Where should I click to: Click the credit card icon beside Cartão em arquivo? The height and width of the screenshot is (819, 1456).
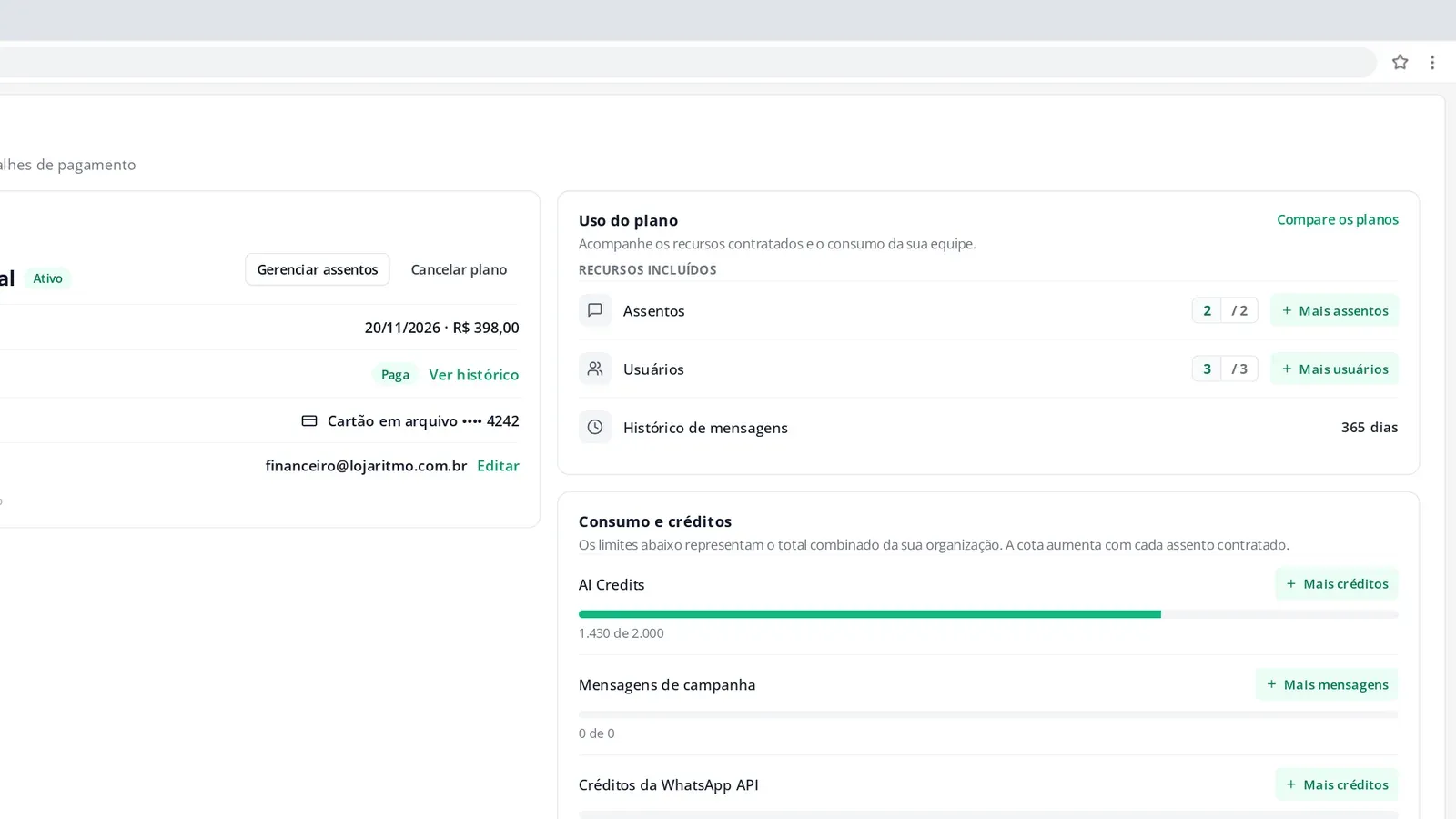(x=309, y=420)
